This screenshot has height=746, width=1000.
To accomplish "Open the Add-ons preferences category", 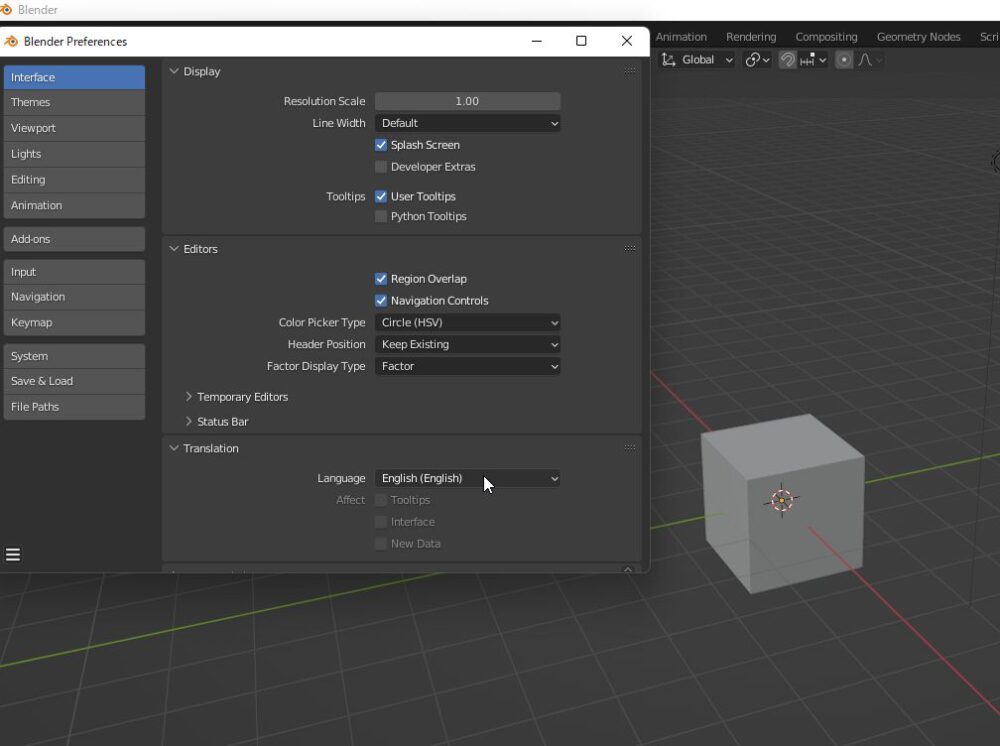I will [74, 239].
